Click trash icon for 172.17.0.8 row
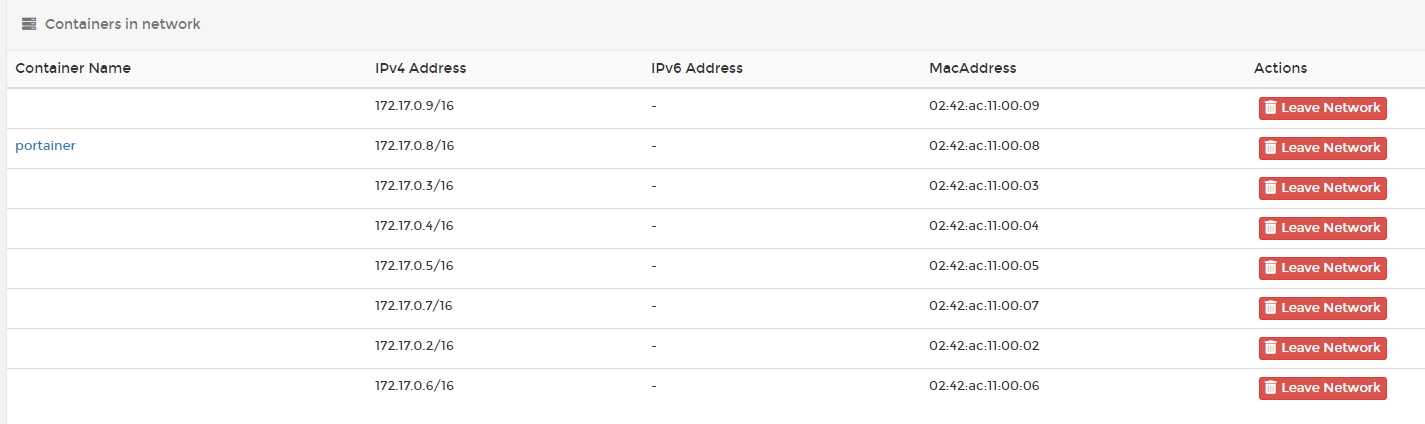The image size is (1425, 424). coord(1270,148)
